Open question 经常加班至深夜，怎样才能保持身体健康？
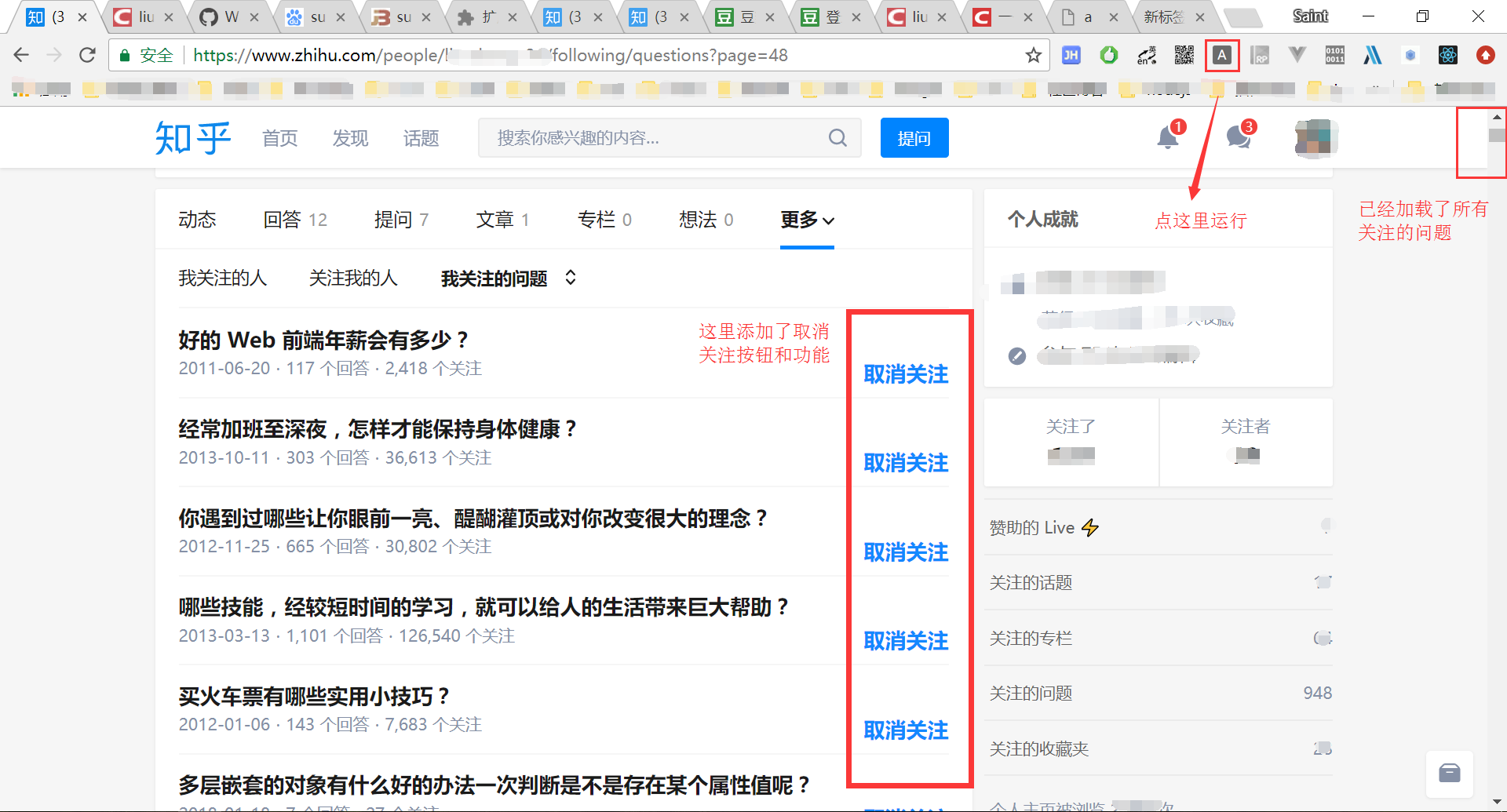This screenshot has height=812, width=1507. click(378, 429)
